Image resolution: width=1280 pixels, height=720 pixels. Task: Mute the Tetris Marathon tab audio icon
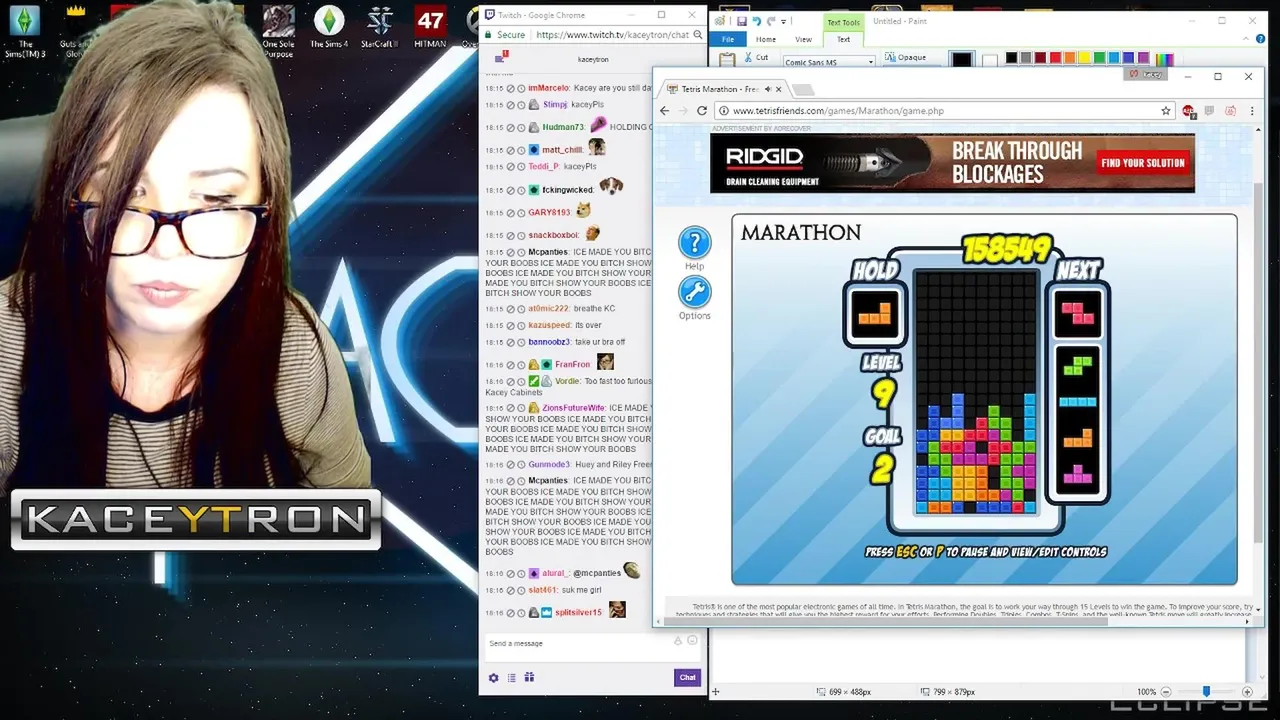767,89
